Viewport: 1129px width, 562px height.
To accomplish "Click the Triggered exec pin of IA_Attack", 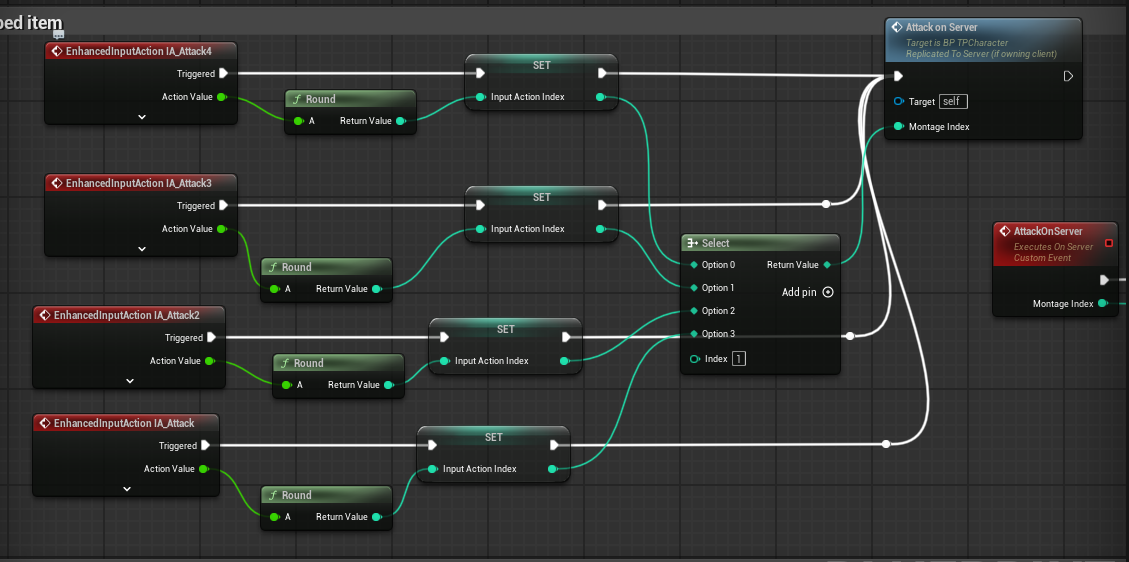I will (206, 445).
